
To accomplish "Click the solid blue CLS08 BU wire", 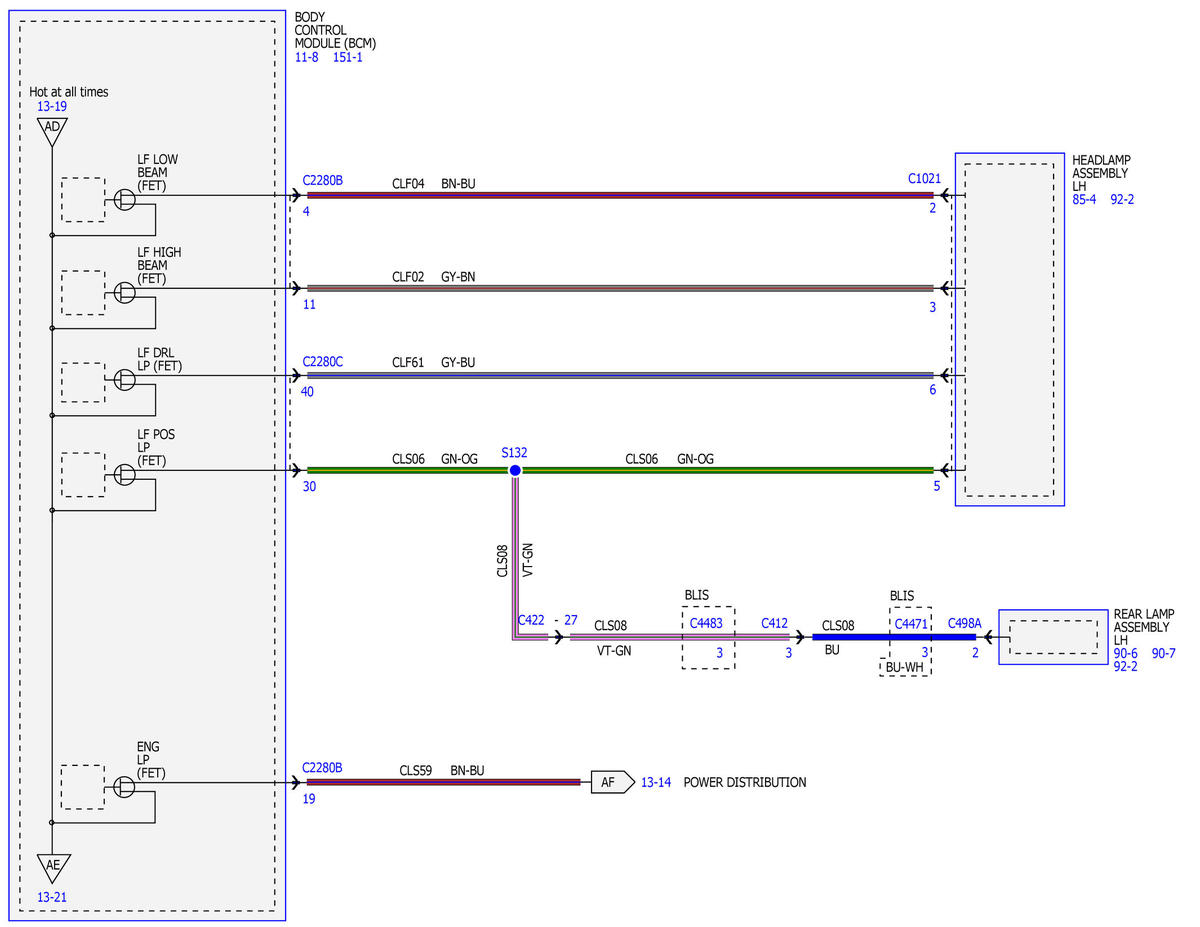I will coord(893,637).
